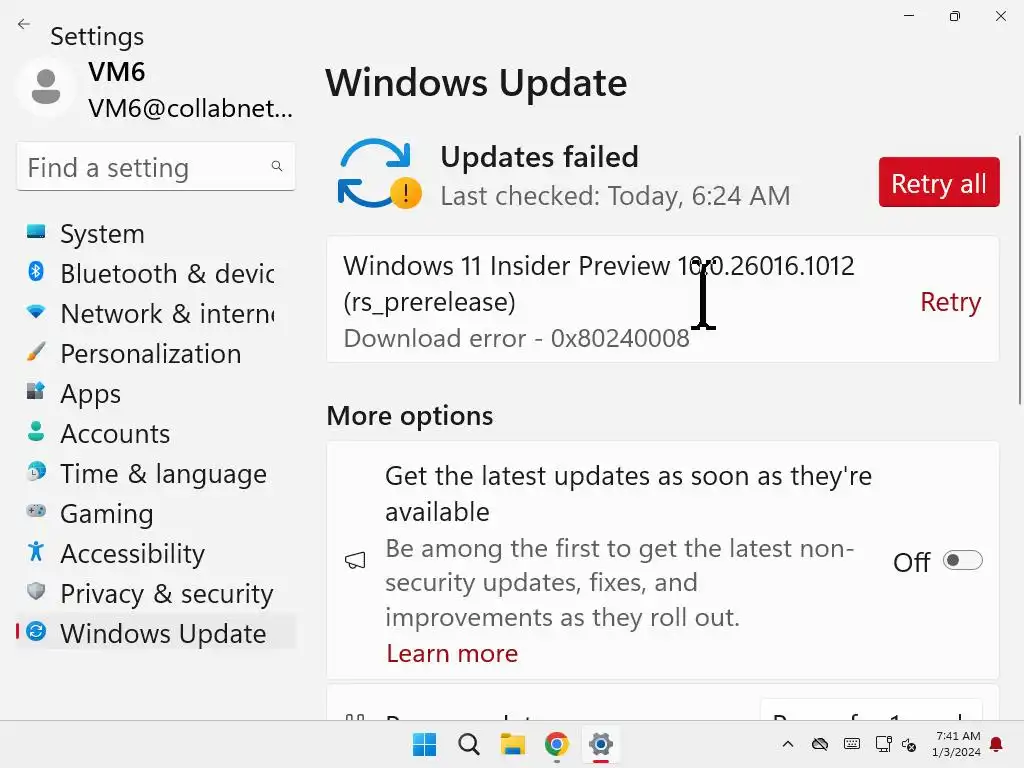Click the Time & language globe icon
1024x768 pixels.
36,471
